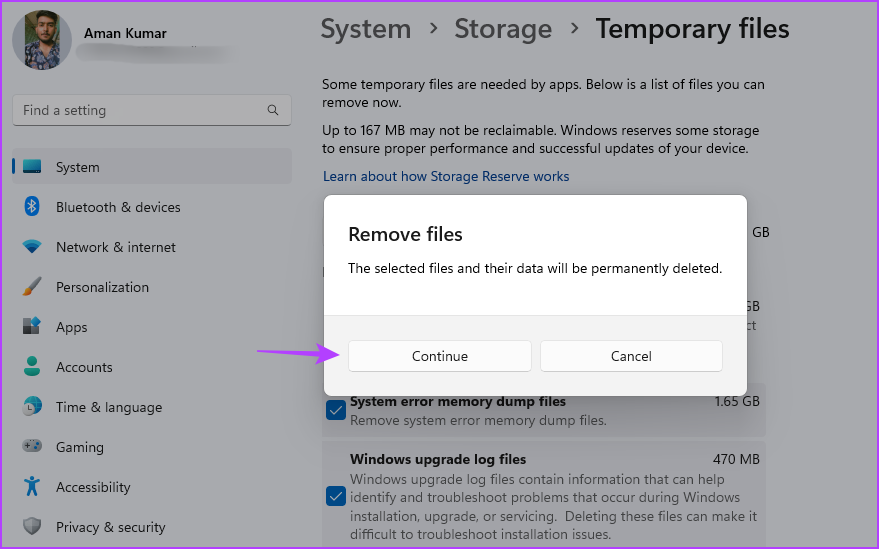Click the Privacy & security shield icon

pyautogui.click(x=32, y=526)
